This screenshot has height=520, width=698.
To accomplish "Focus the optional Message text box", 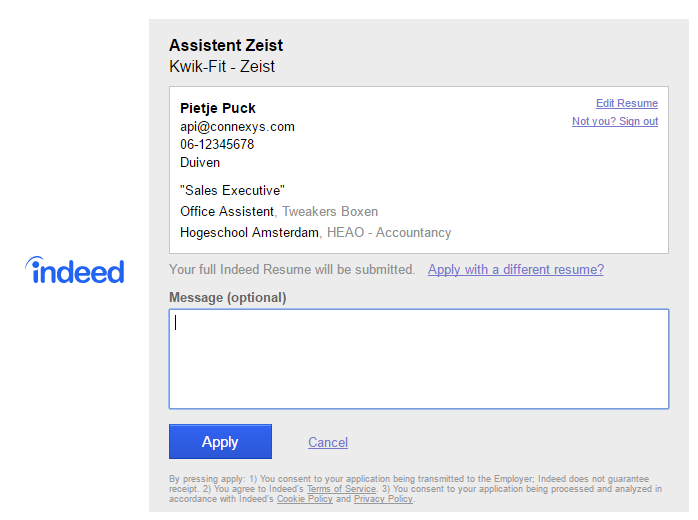I will 419,359.
